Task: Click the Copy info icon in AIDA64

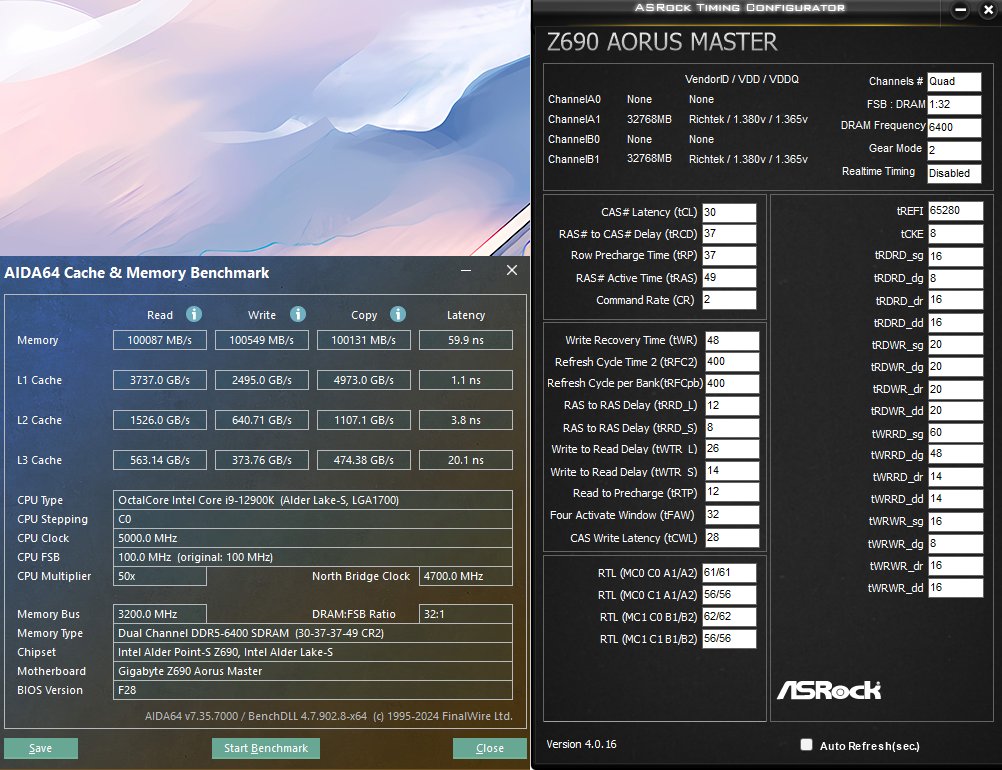Action: point(397,314)
